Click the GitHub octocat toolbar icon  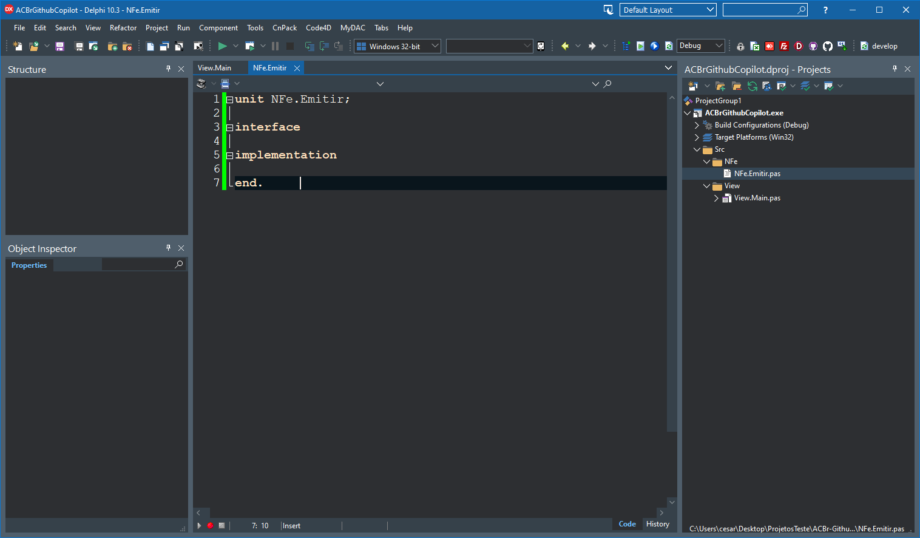click(x=827, y=46)
